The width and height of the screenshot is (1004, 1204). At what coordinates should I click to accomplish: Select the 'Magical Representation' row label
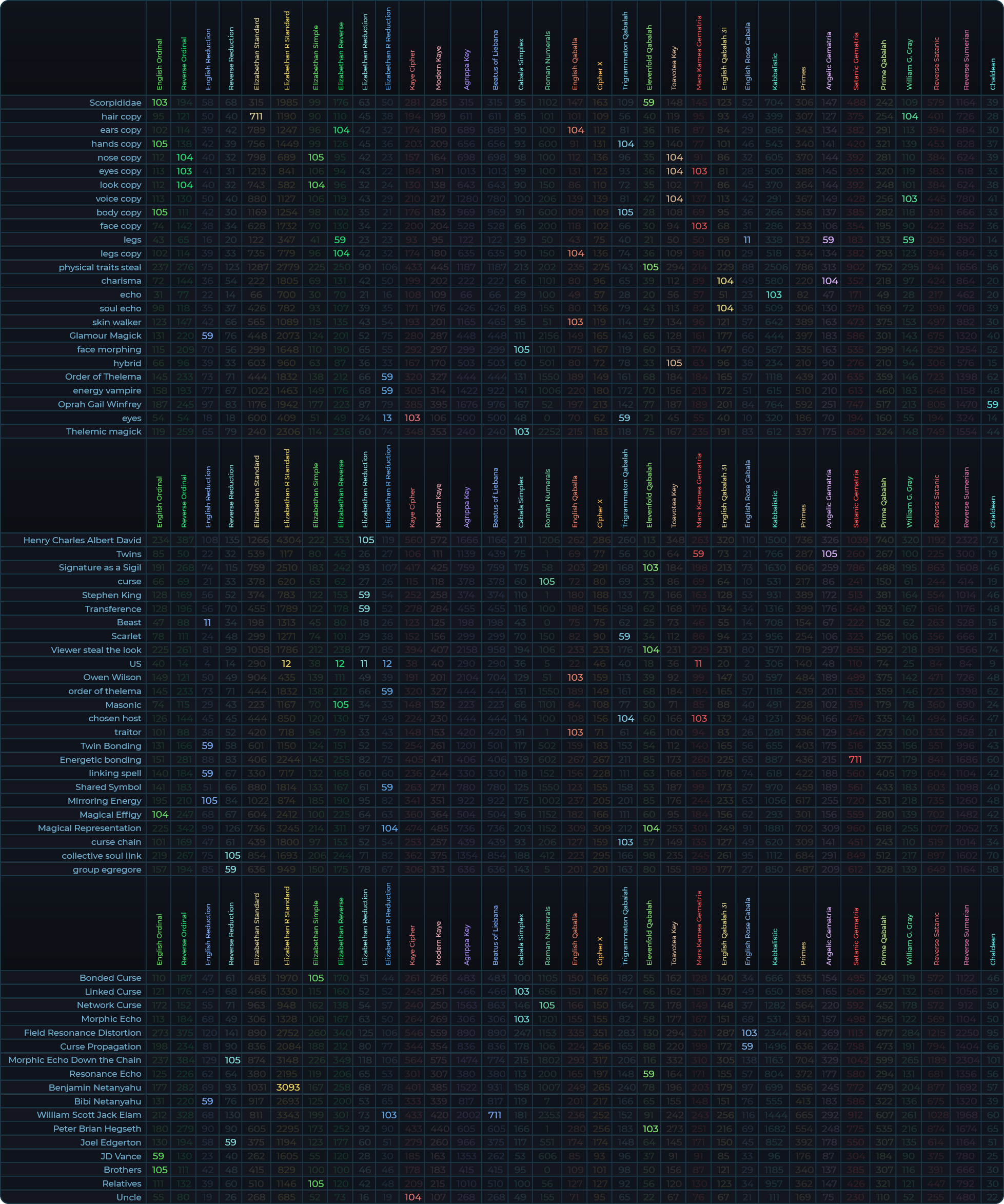click(89, 828)
